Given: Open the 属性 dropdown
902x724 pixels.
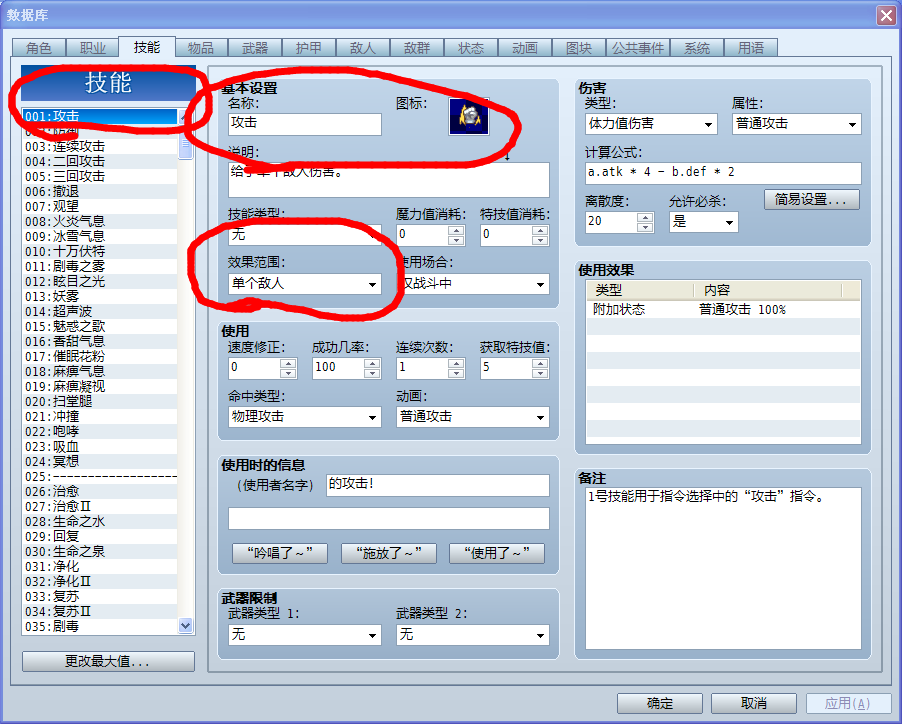Looking at the screenshot, I should point(797,124).
